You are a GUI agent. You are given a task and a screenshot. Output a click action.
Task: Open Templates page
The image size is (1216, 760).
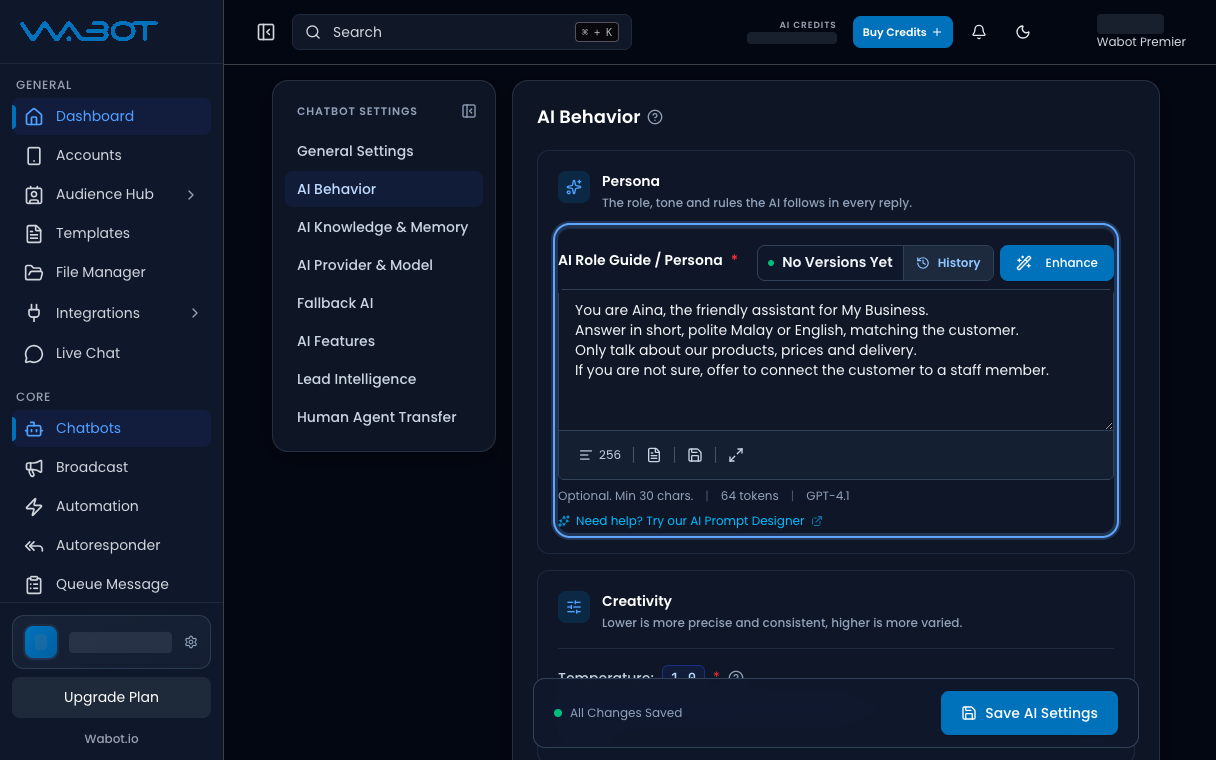[111, 233]
